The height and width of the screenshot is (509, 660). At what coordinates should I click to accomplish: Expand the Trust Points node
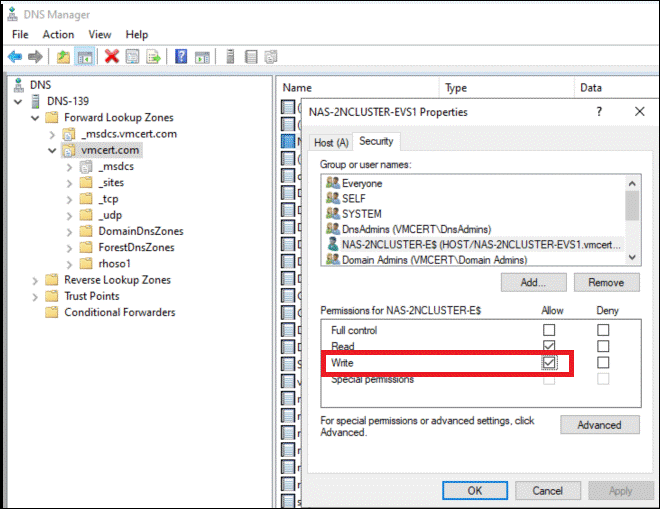click(x=35, y=297)
